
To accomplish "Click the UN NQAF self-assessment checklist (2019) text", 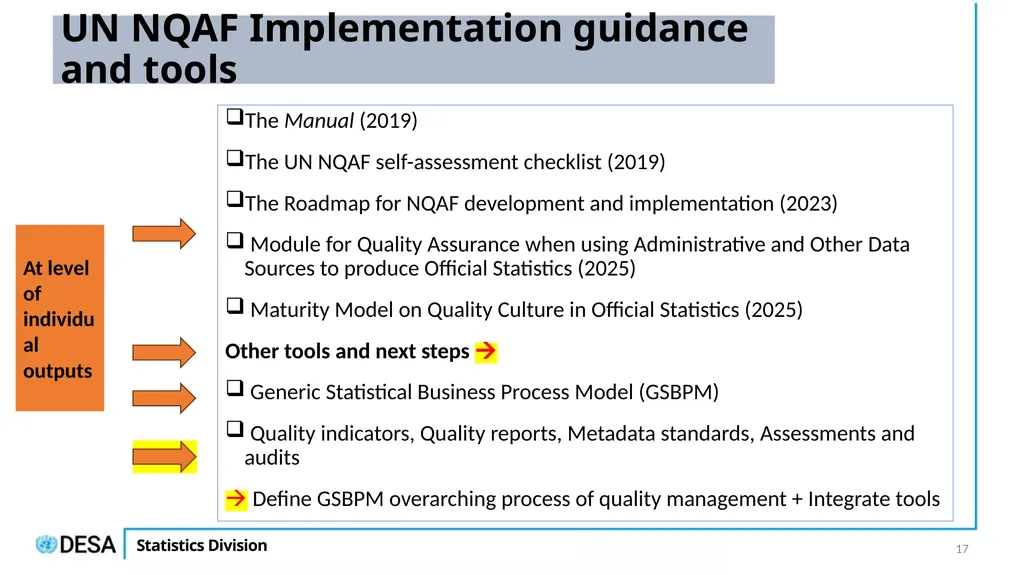I will [x=455, y=162].
